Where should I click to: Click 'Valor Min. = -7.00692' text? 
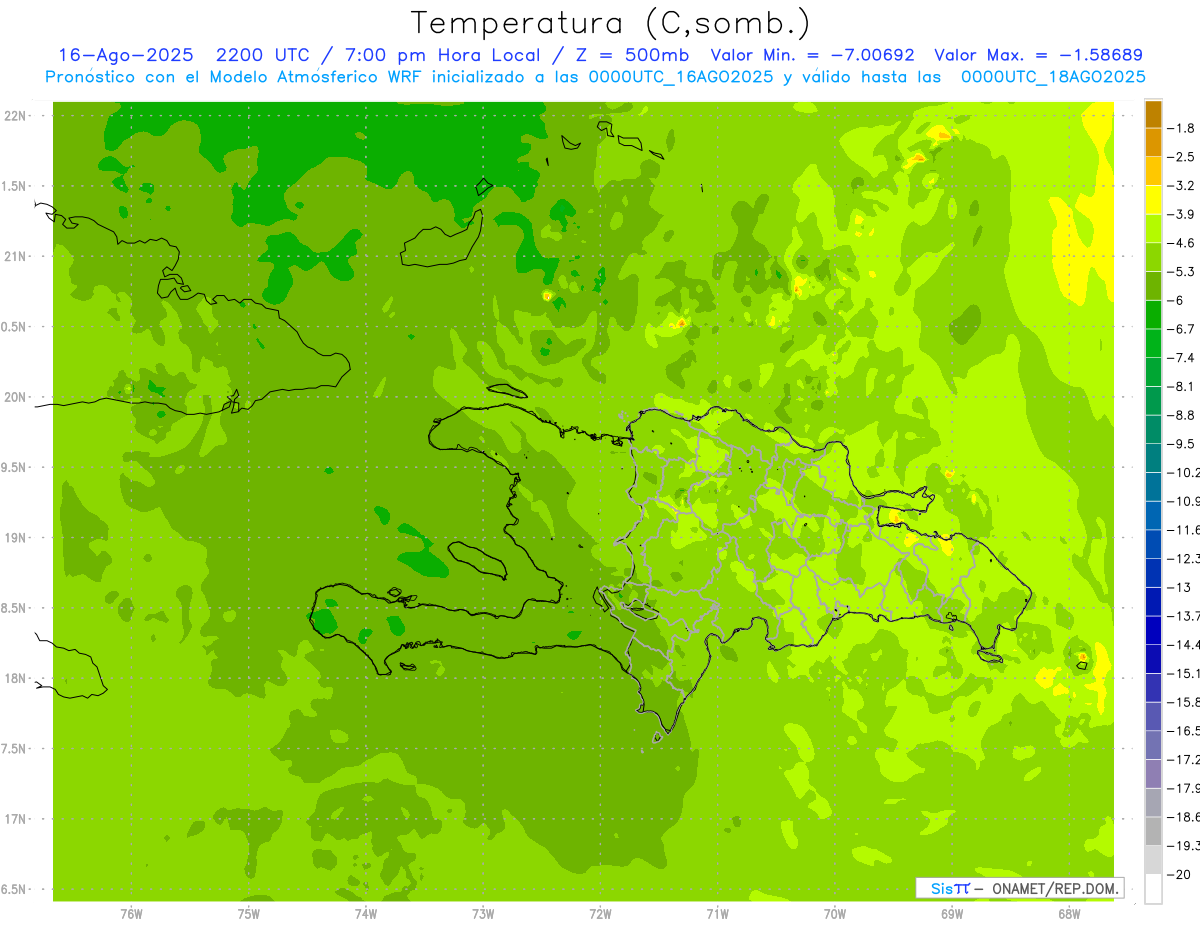813,55
